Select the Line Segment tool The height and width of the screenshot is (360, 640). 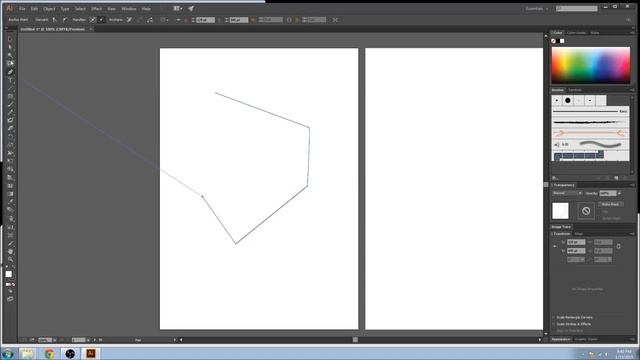click(x=10, y=88)
